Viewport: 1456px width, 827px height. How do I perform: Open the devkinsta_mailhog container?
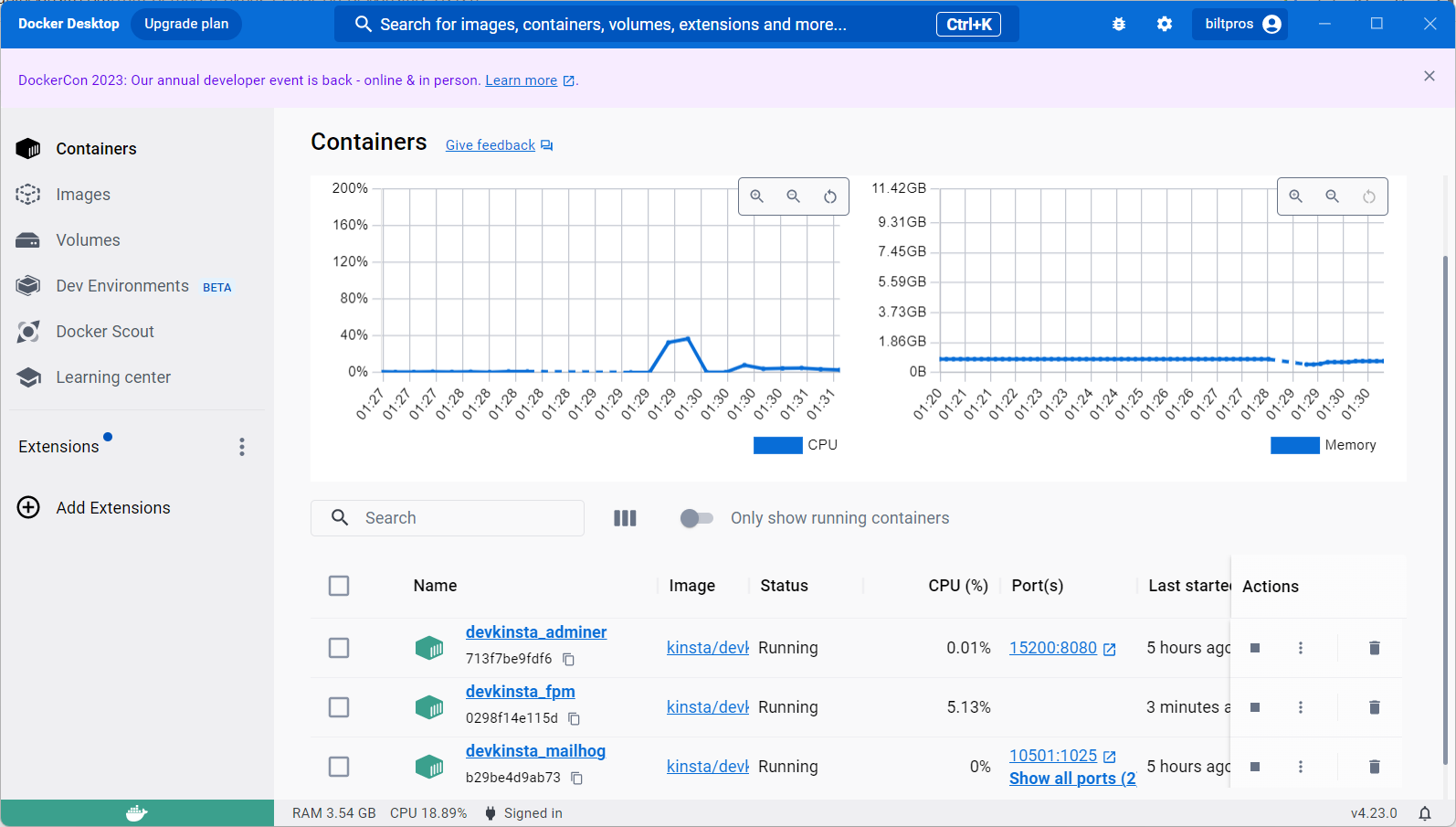(535, 751)
